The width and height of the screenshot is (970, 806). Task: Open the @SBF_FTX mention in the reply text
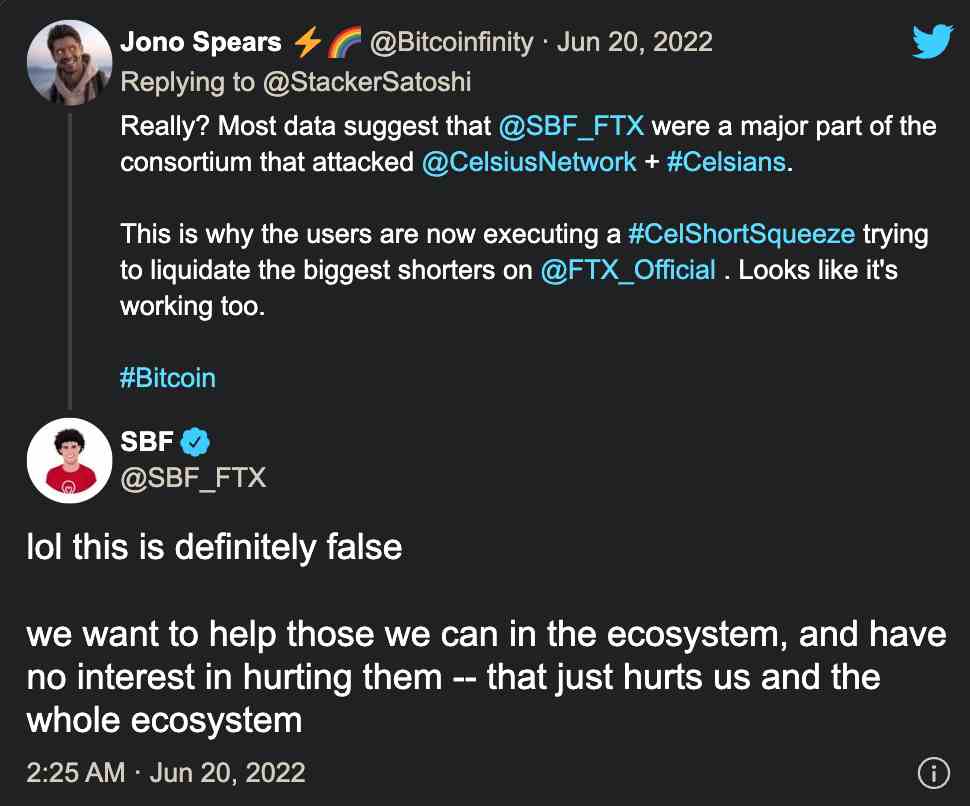571,126
